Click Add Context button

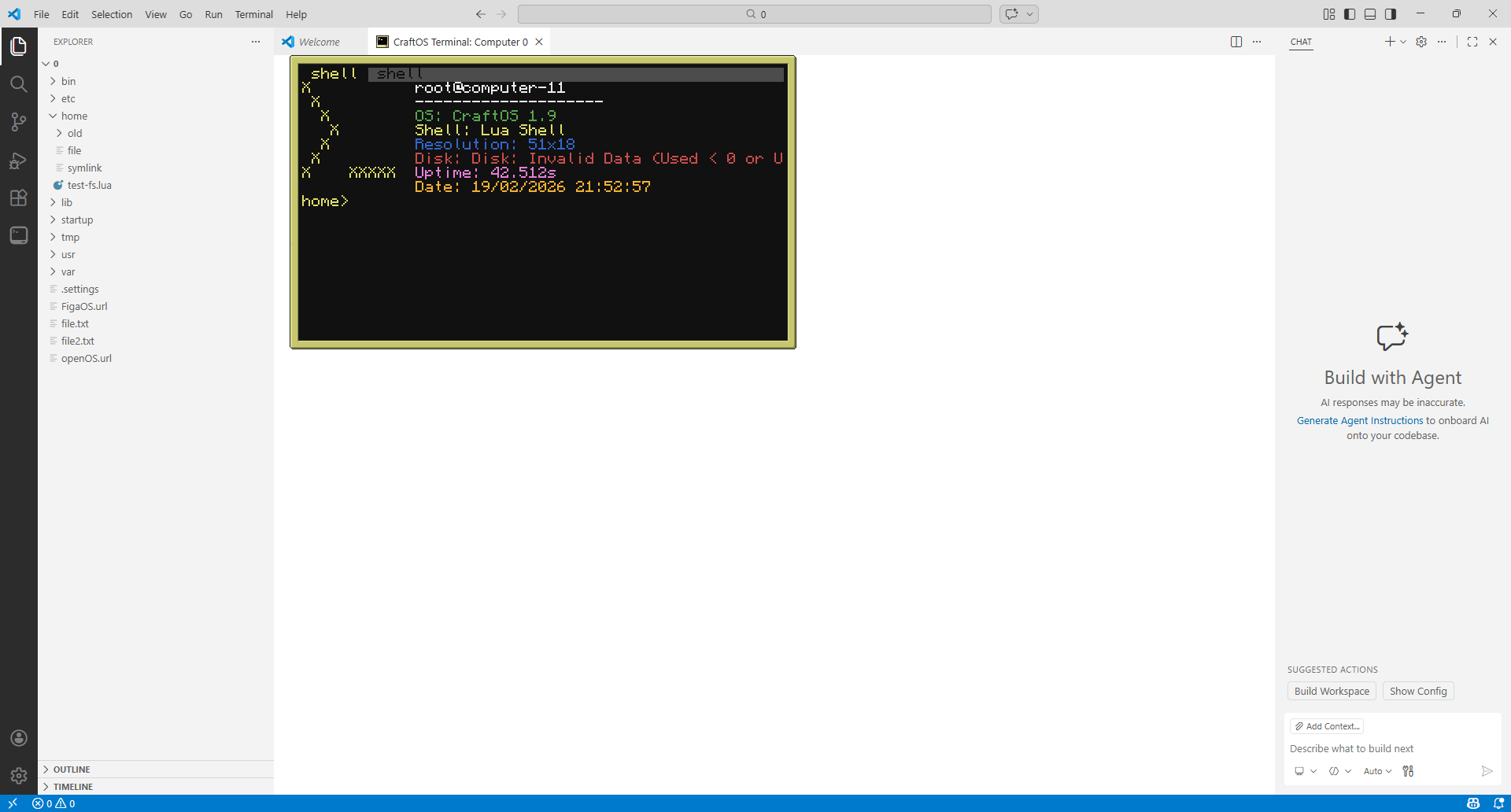(x=1327, y=726)
